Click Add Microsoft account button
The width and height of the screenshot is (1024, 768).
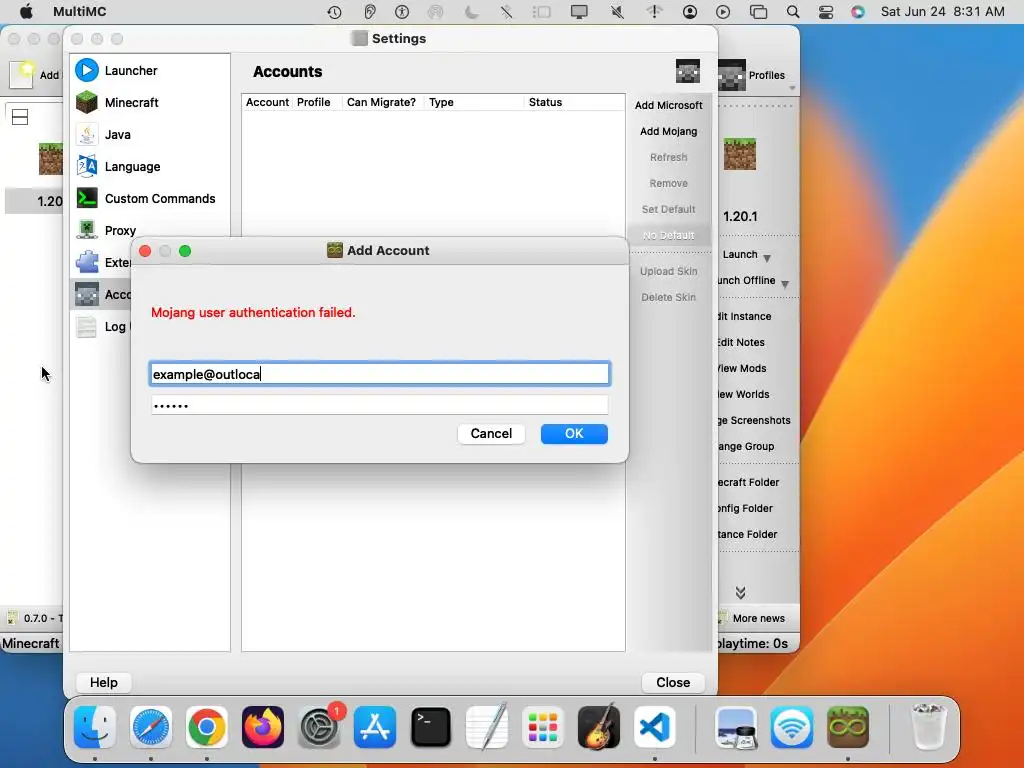tap(669, 105)
